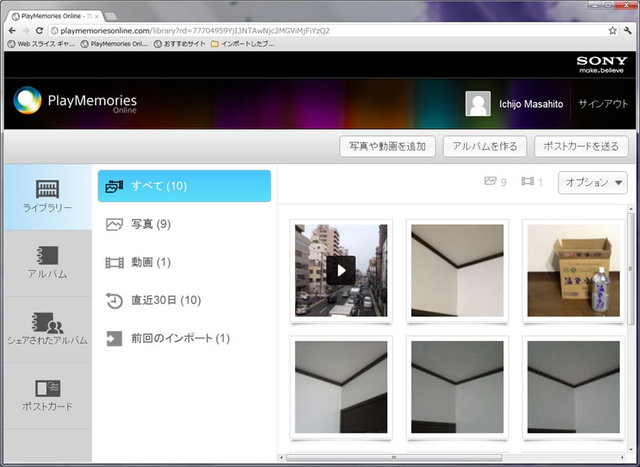The height and width of the screenshot is (467, 640).
Task: Click the サインアウト sign out link
Action: click(x=602, y=103)
